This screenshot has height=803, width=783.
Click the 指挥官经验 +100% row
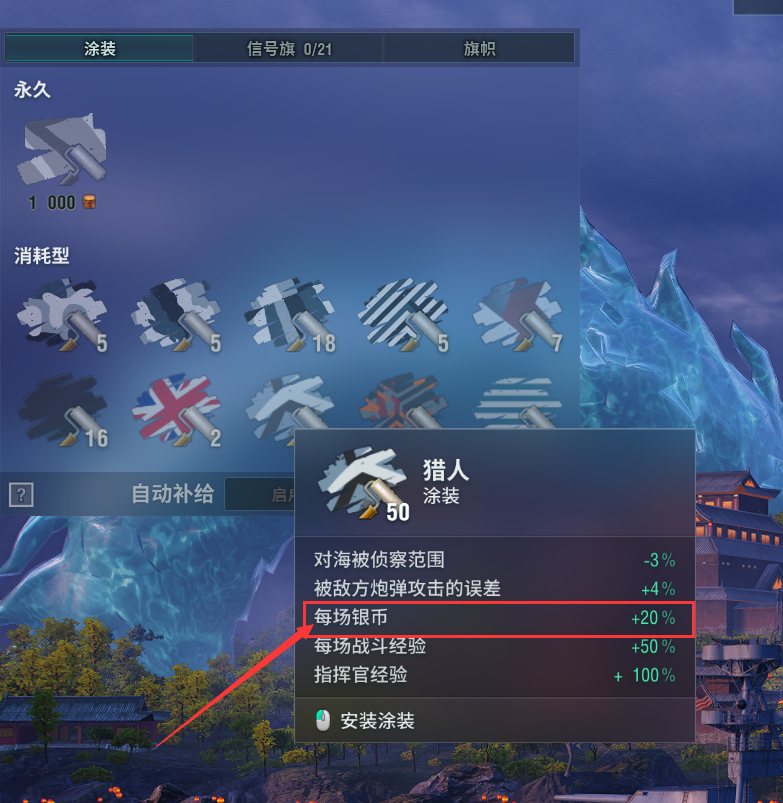point(495,675)
